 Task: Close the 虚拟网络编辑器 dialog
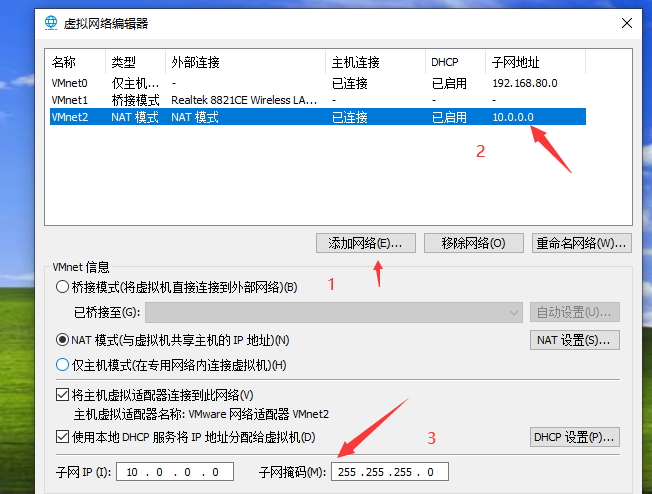pos(627,23)
